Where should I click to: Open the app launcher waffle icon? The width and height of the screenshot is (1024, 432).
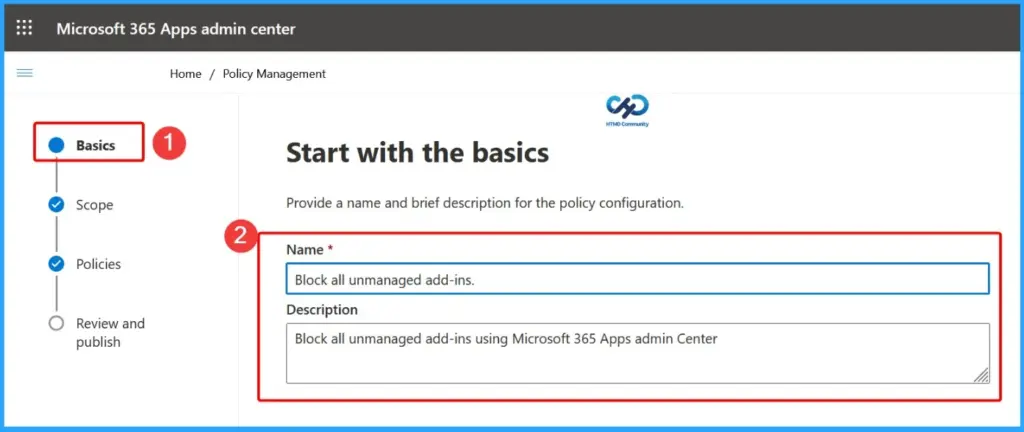pos(24,28)
